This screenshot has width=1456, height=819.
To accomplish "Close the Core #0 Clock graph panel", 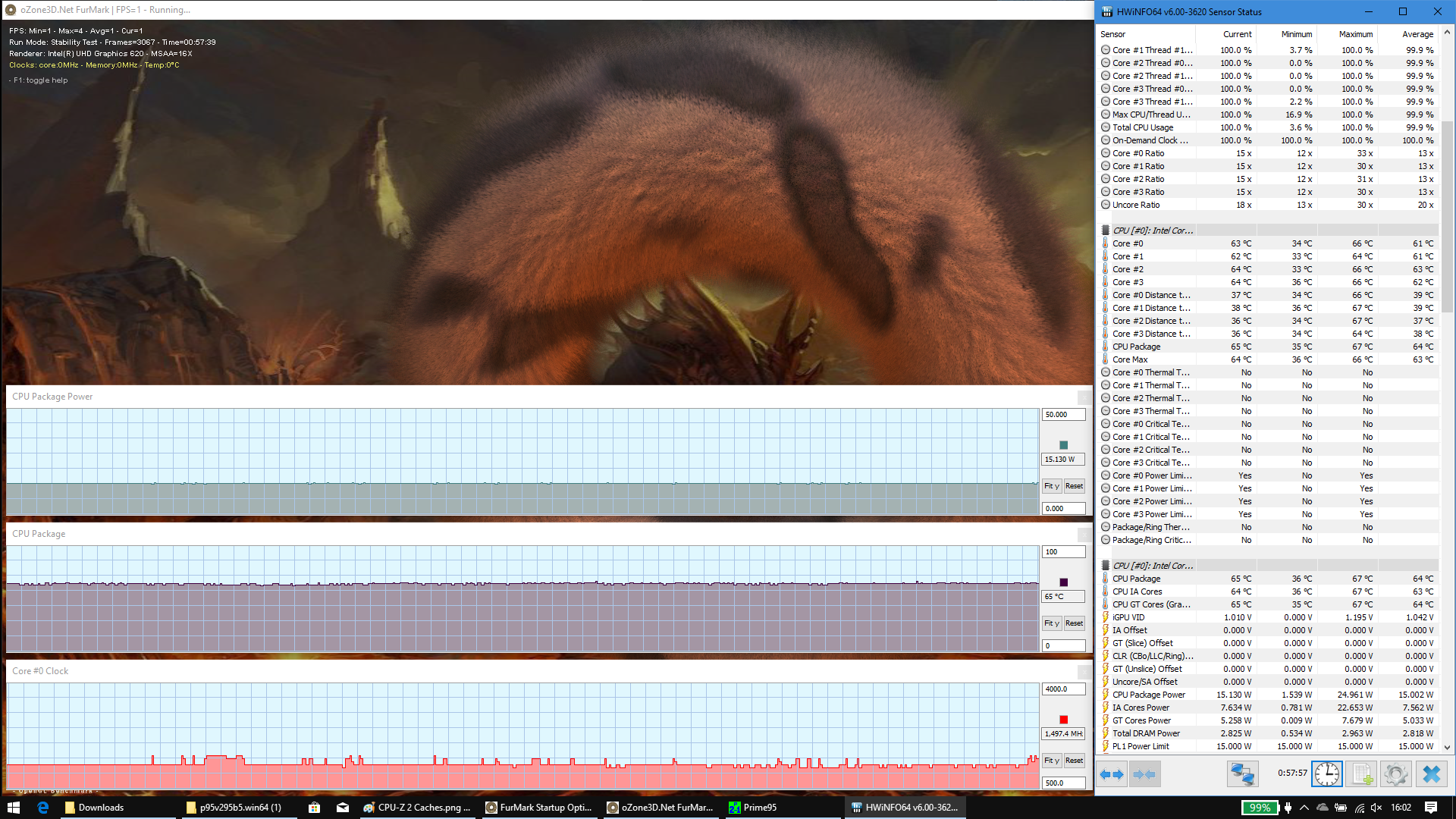I will click(1084, 672).
